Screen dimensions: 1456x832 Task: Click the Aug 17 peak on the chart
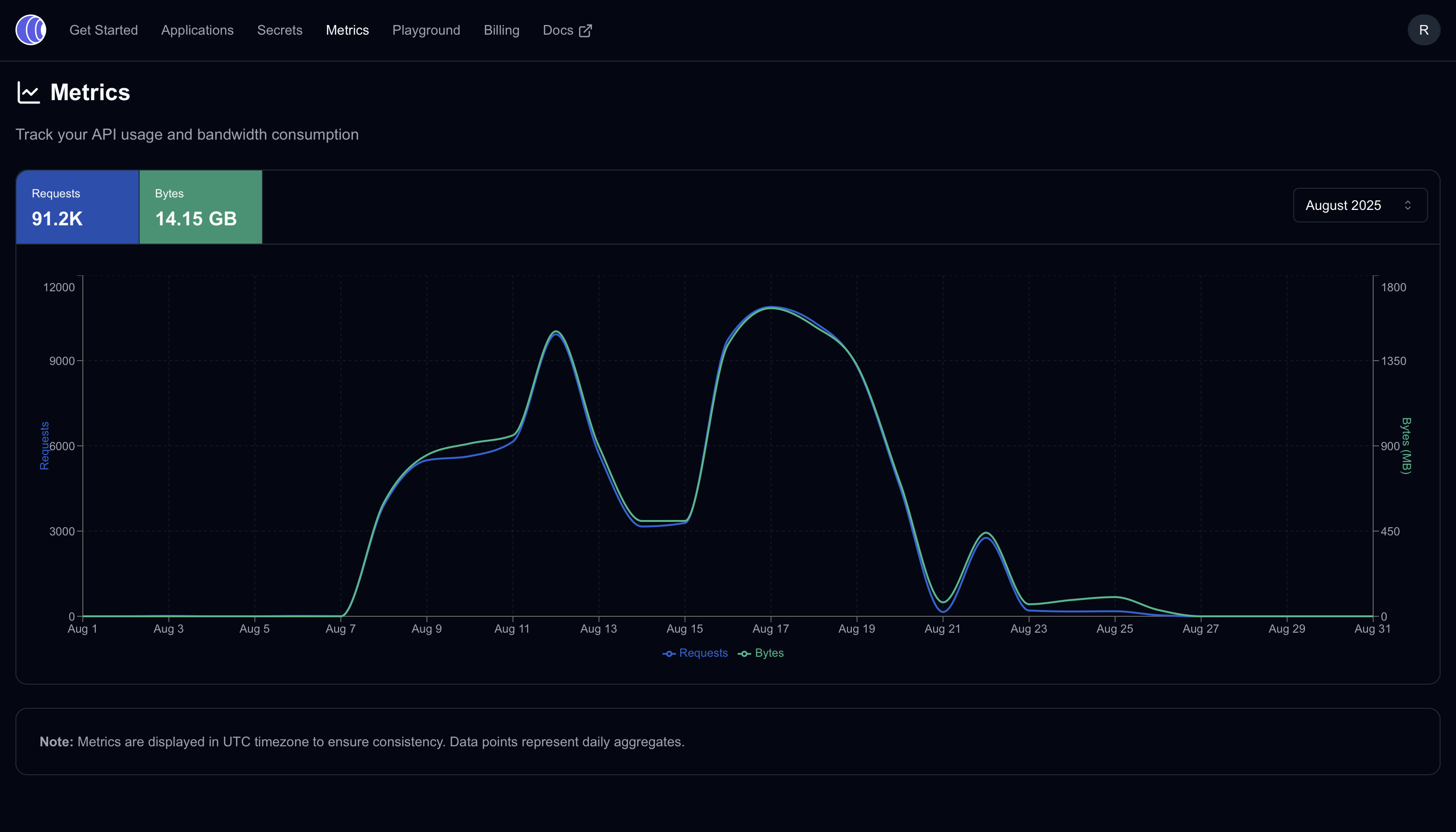(771, 308)
